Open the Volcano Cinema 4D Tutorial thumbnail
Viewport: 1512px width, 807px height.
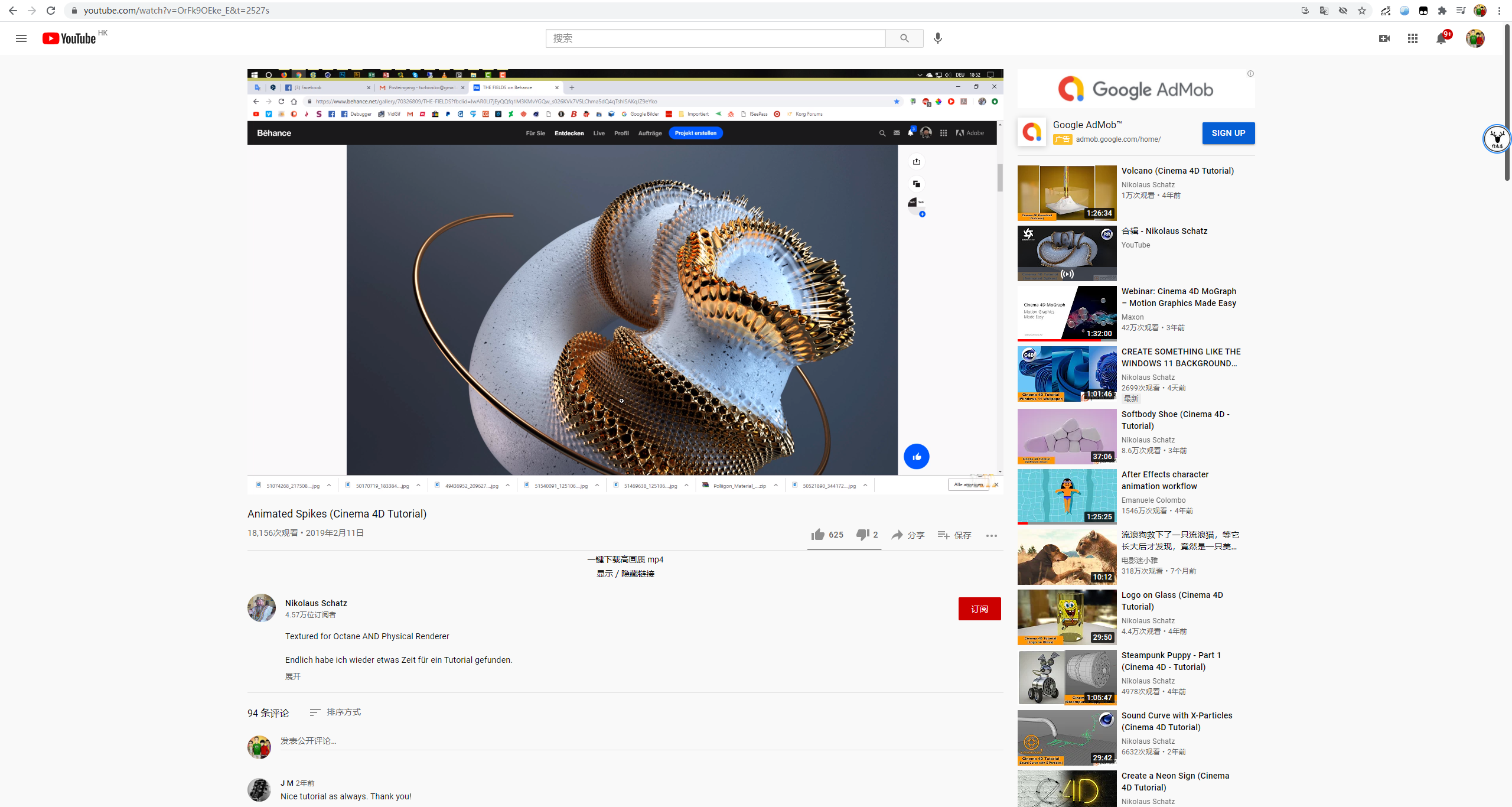[1067, 193]
